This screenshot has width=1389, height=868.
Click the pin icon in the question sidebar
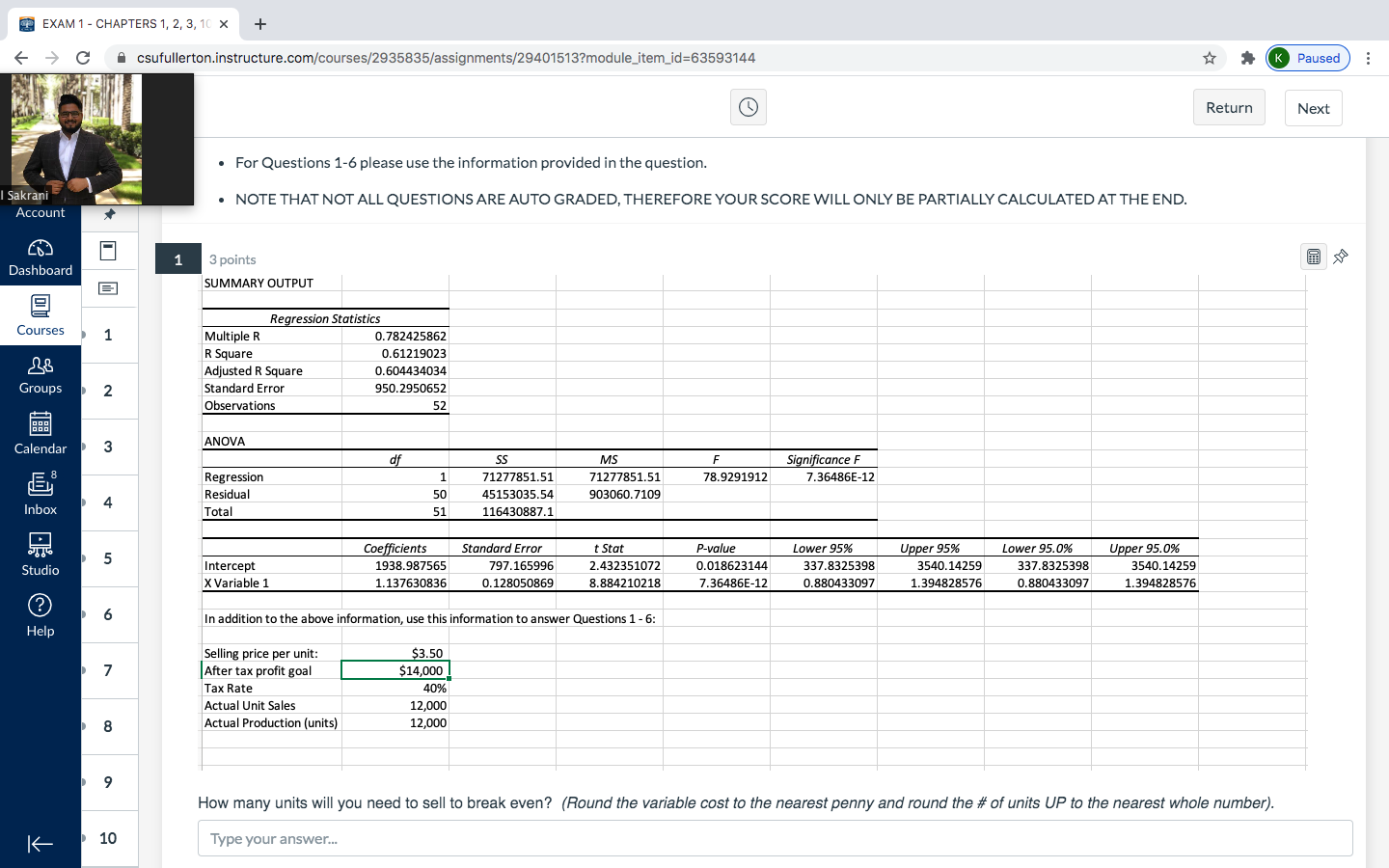click(x=109, y=214)
